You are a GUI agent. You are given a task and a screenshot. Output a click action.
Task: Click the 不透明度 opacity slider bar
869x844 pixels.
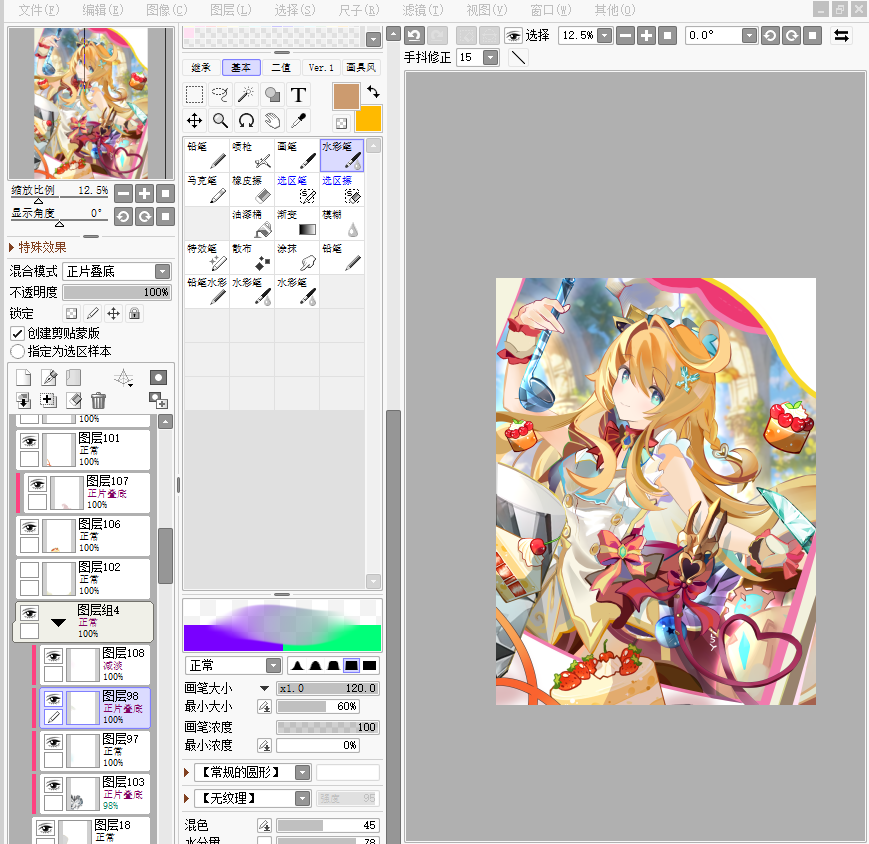click(x=117, y=292)
